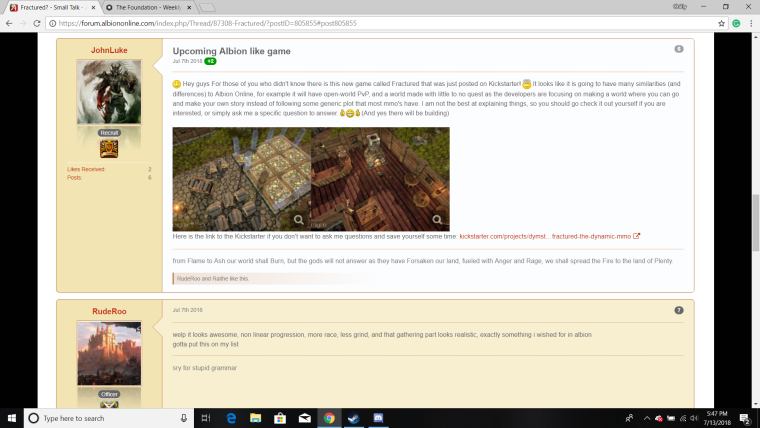View site information icon in address bar
Screen dimensions: 760x428
tap(52, 23)
